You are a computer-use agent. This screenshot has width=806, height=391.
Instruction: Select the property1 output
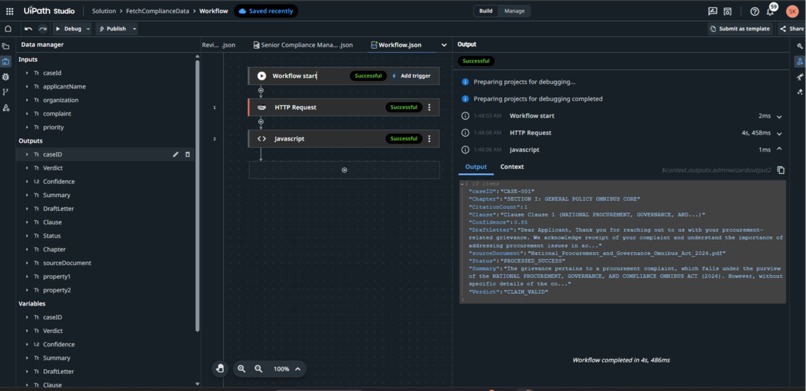point(57,276)
